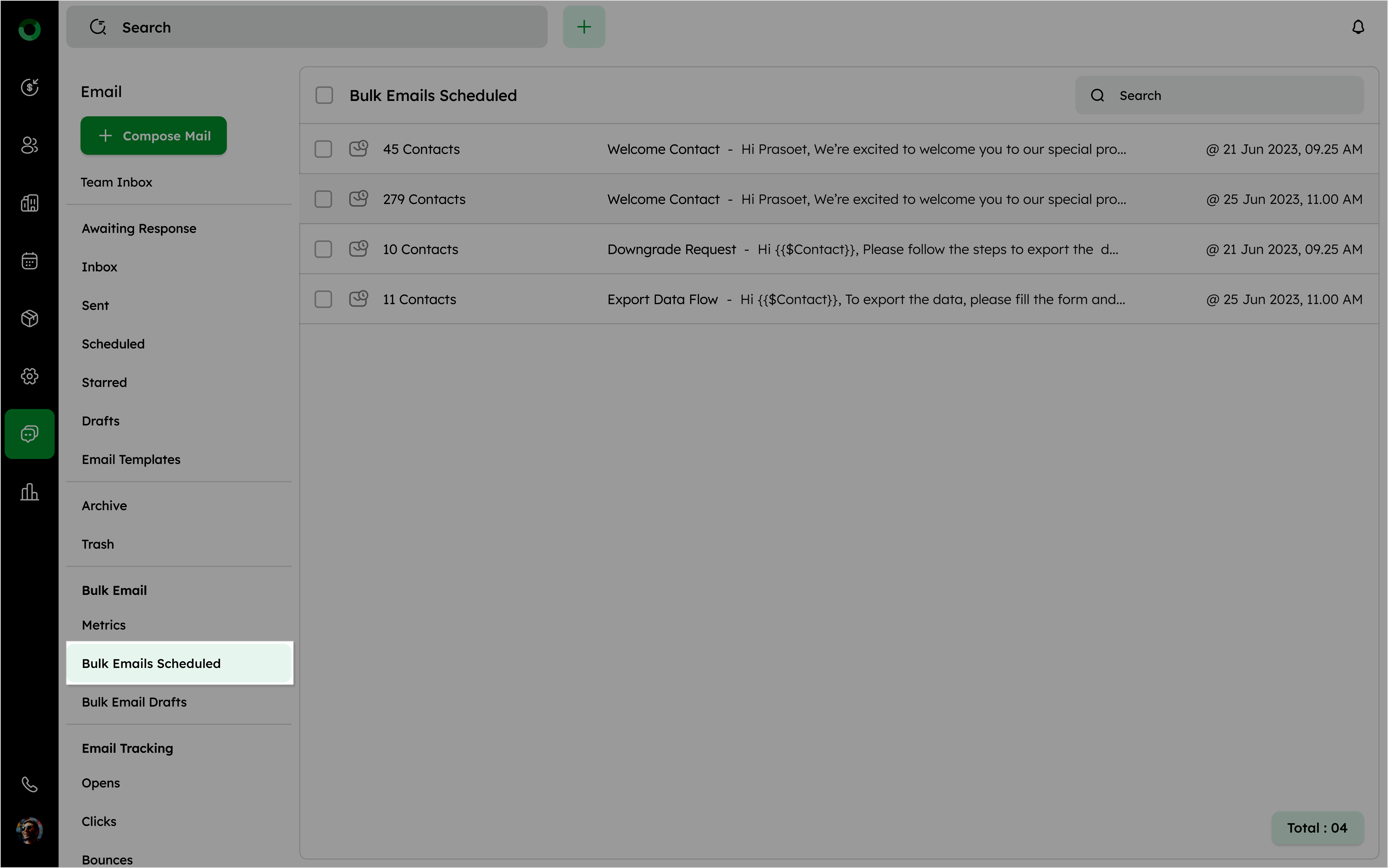This screenshot has height=868, width=1388.
Task: Open the Bulk Email Drafts folder
Action: (134, 702)
